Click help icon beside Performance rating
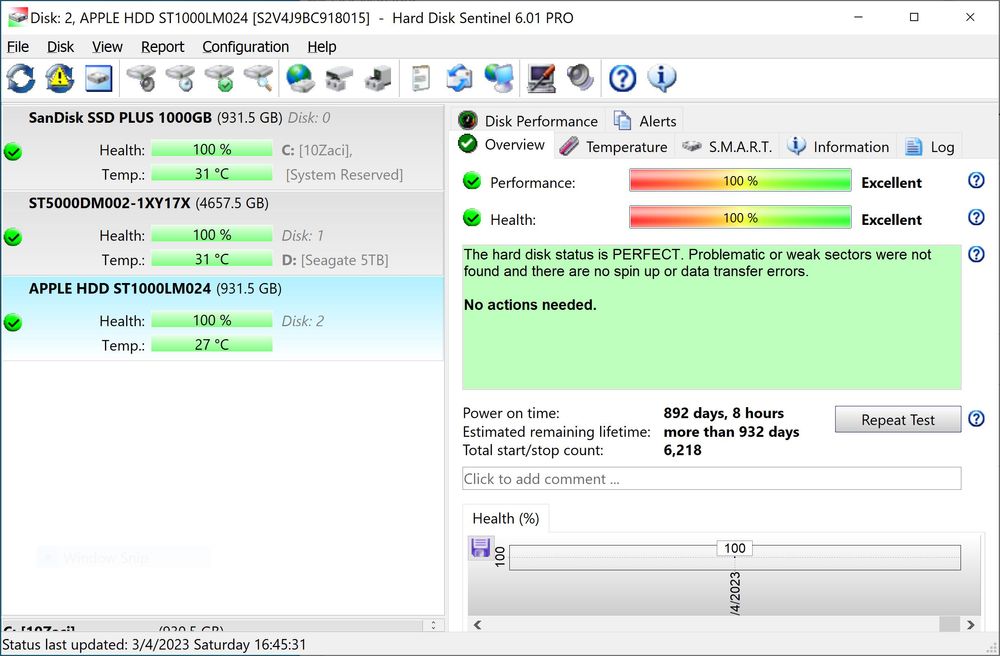The height and width of the screenshot is (656, 1000). pyautogui.click(x=976, y=180)
